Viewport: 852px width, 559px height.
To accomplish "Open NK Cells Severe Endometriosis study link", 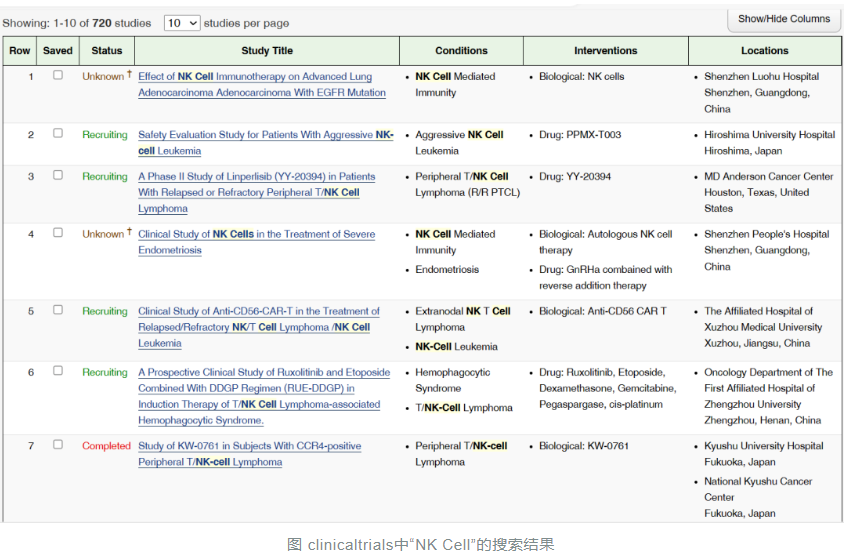I will (x=256, y=234).
